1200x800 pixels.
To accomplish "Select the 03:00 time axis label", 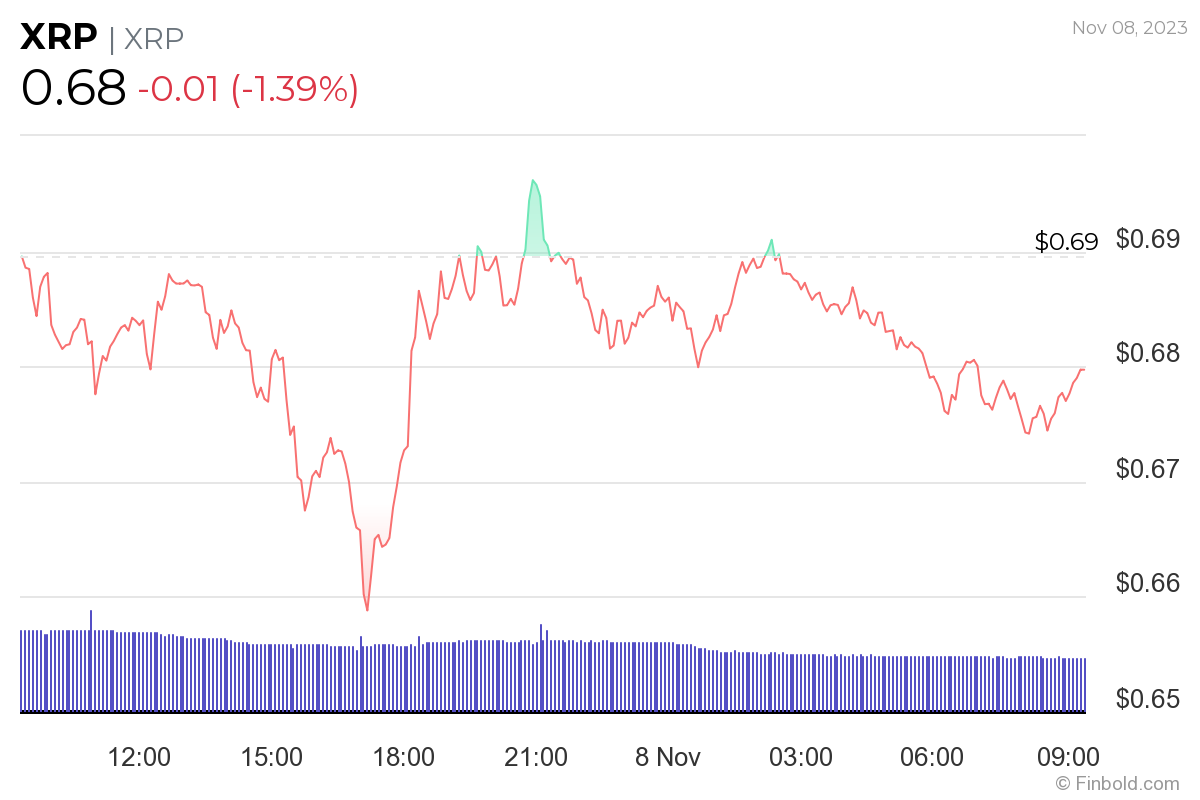I will (807, 757).
